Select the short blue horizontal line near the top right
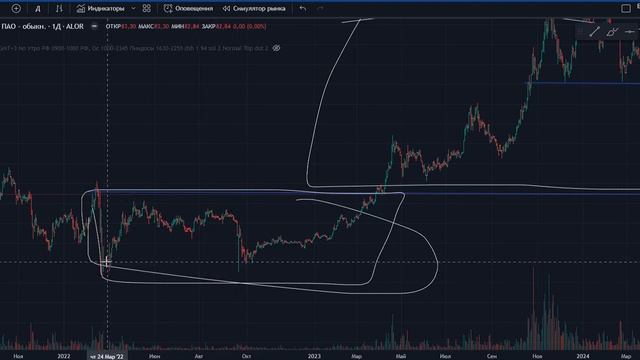 pos(582,83)
